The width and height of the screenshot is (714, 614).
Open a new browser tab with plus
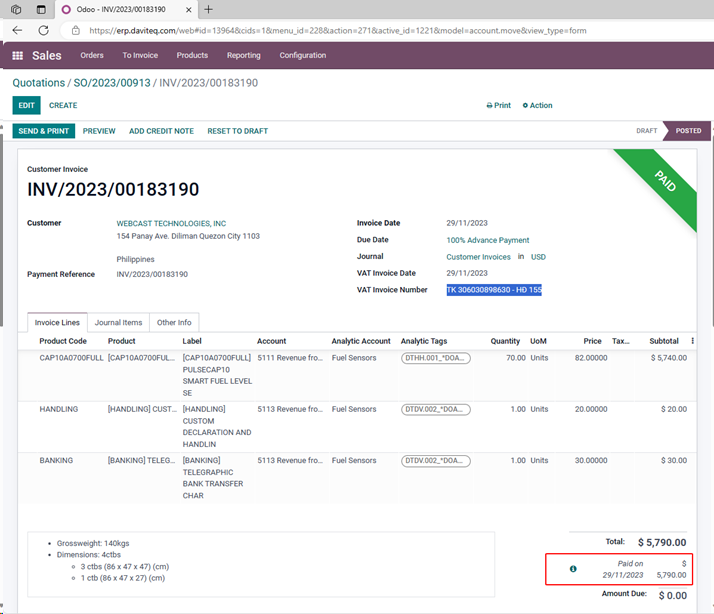tap(208, 9)
